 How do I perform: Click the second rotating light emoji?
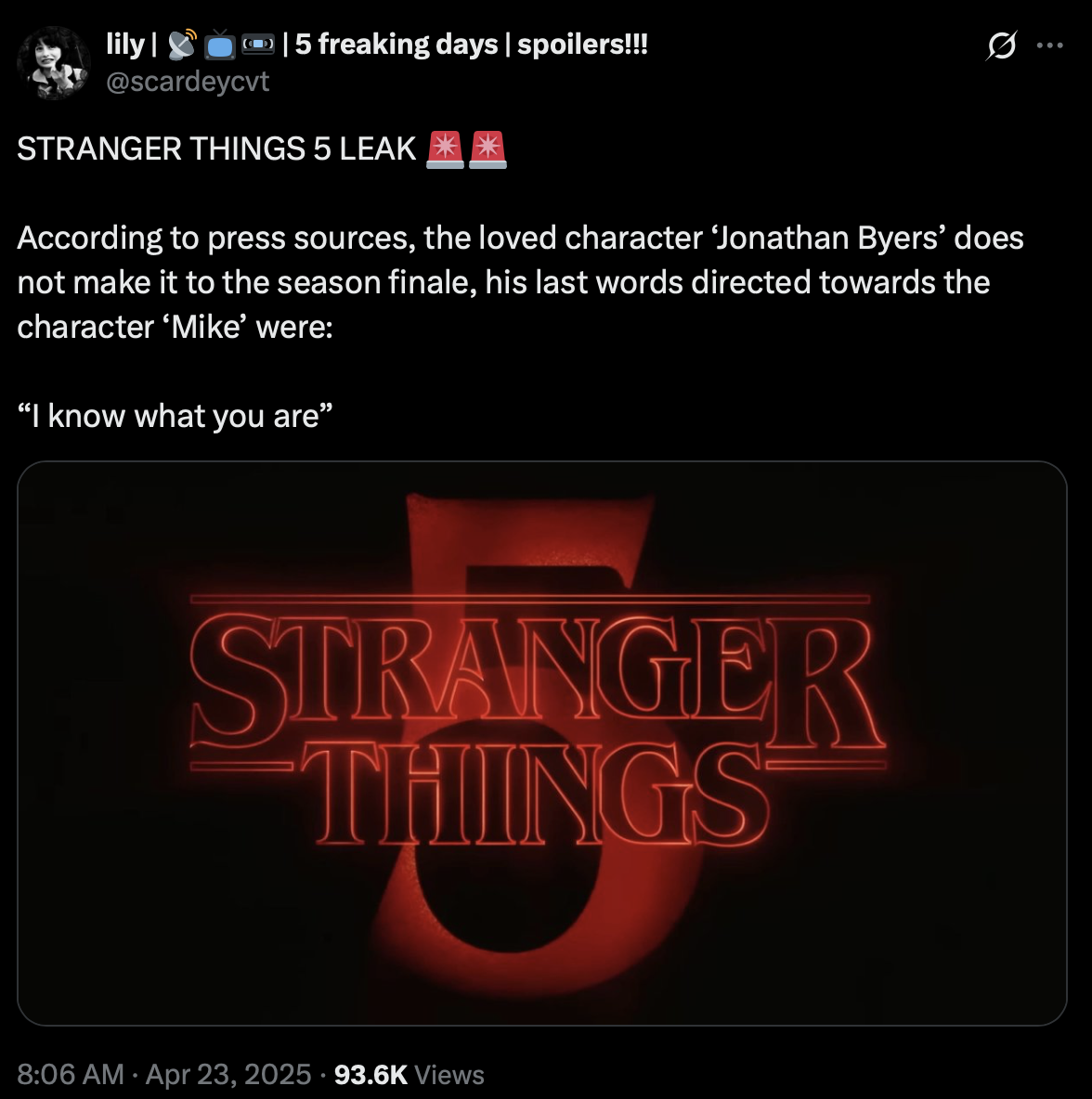click(x=487, y=150)
